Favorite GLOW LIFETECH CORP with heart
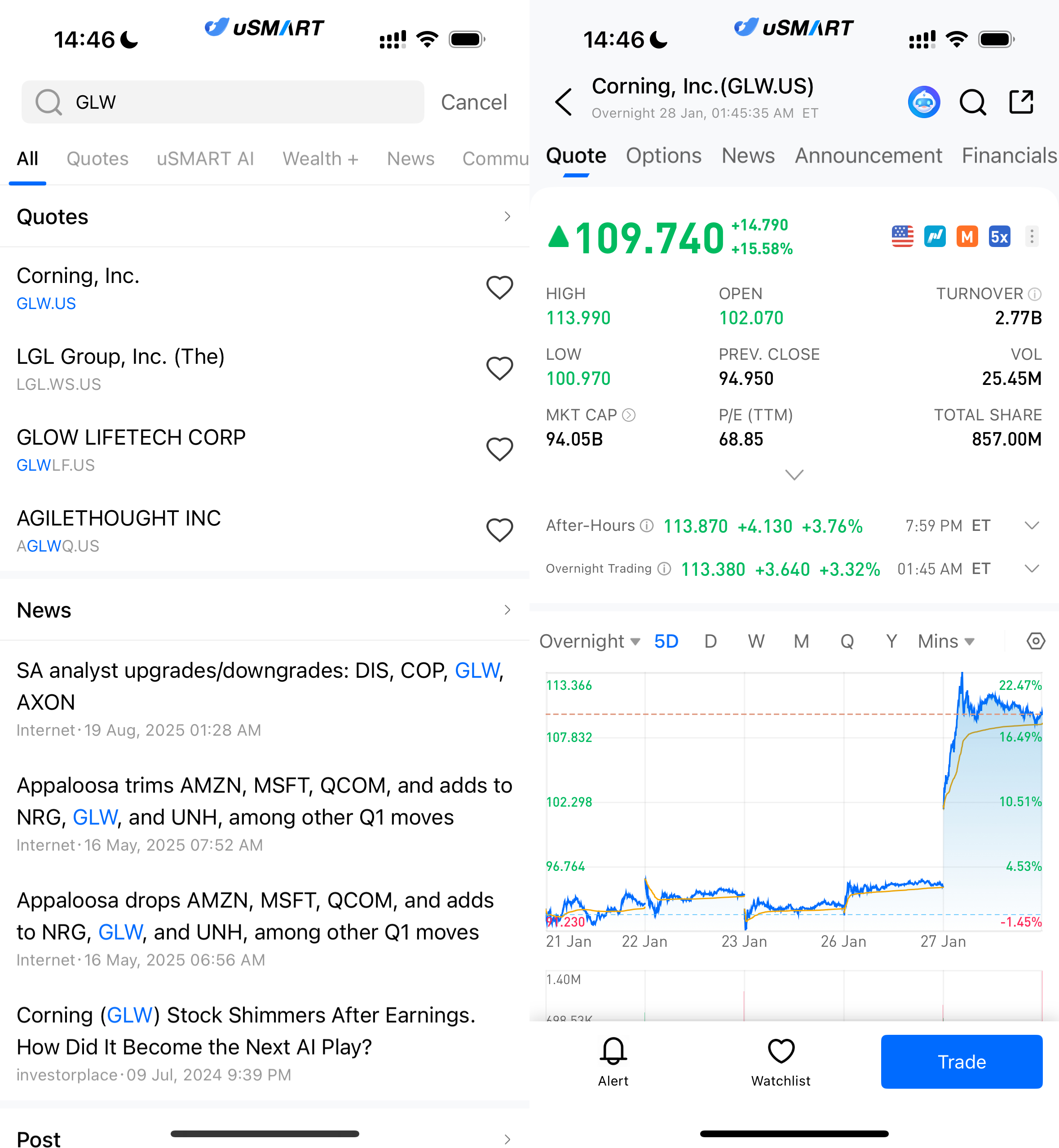The image size is (1059, 1148). click(x=499, y=449)
